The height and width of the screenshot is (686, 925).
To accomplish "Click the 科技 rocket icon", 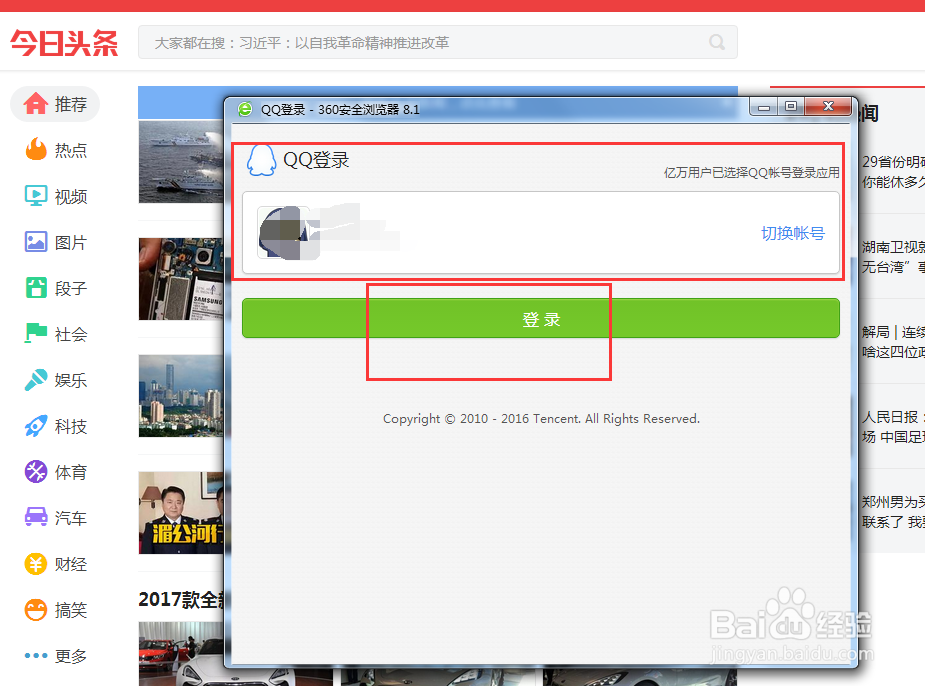I will (36, 426).
